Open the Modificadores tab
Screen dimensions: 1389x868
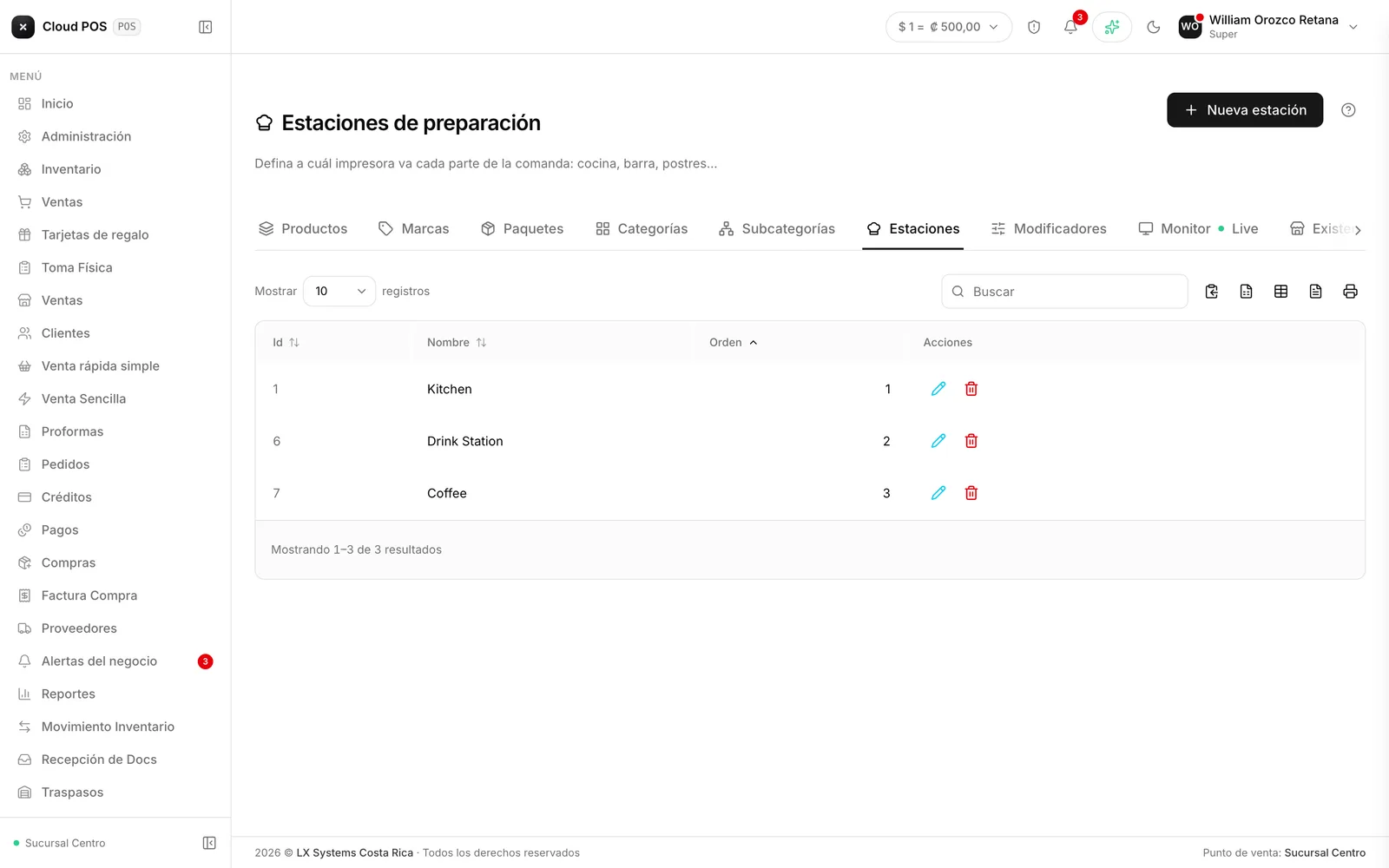1049,229
